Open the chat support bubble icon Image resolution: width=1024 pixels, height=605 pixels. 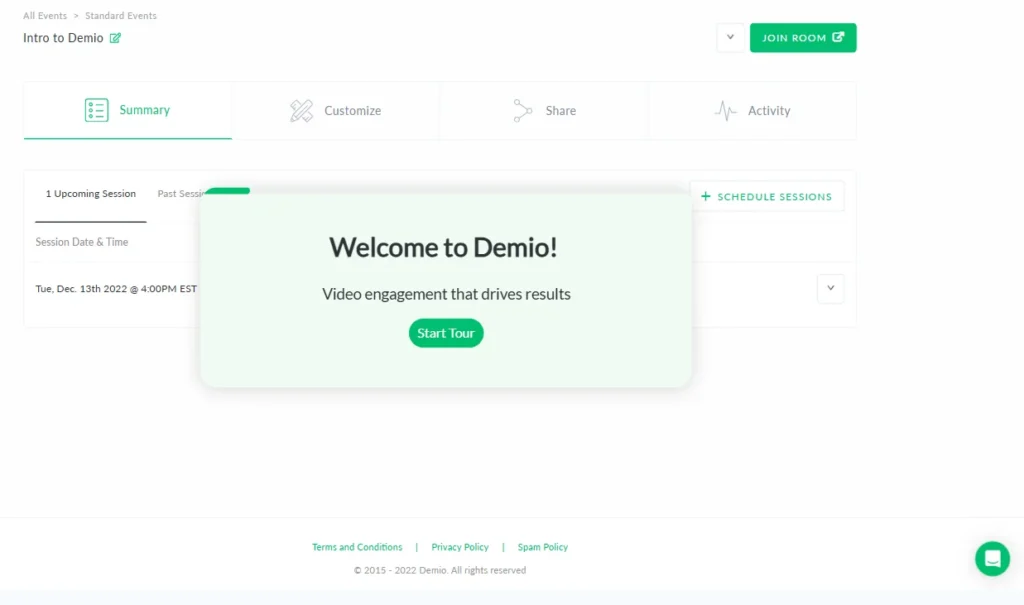click(x=992, y=559)
